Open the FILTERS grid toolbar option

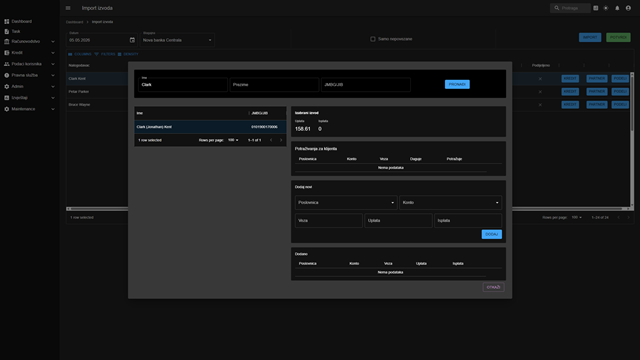[x=105, y=54]
